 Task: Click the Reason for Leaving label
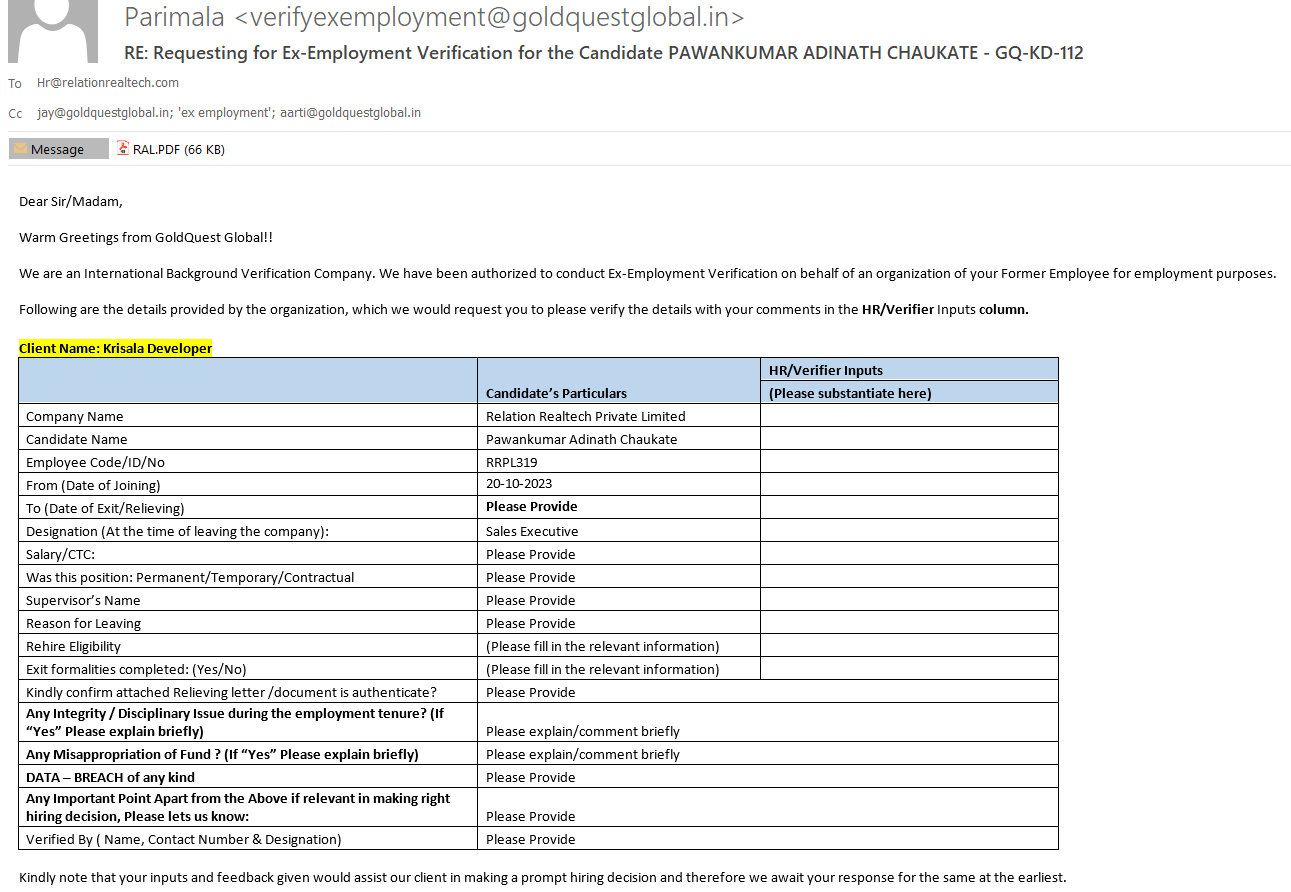[84, 623]
